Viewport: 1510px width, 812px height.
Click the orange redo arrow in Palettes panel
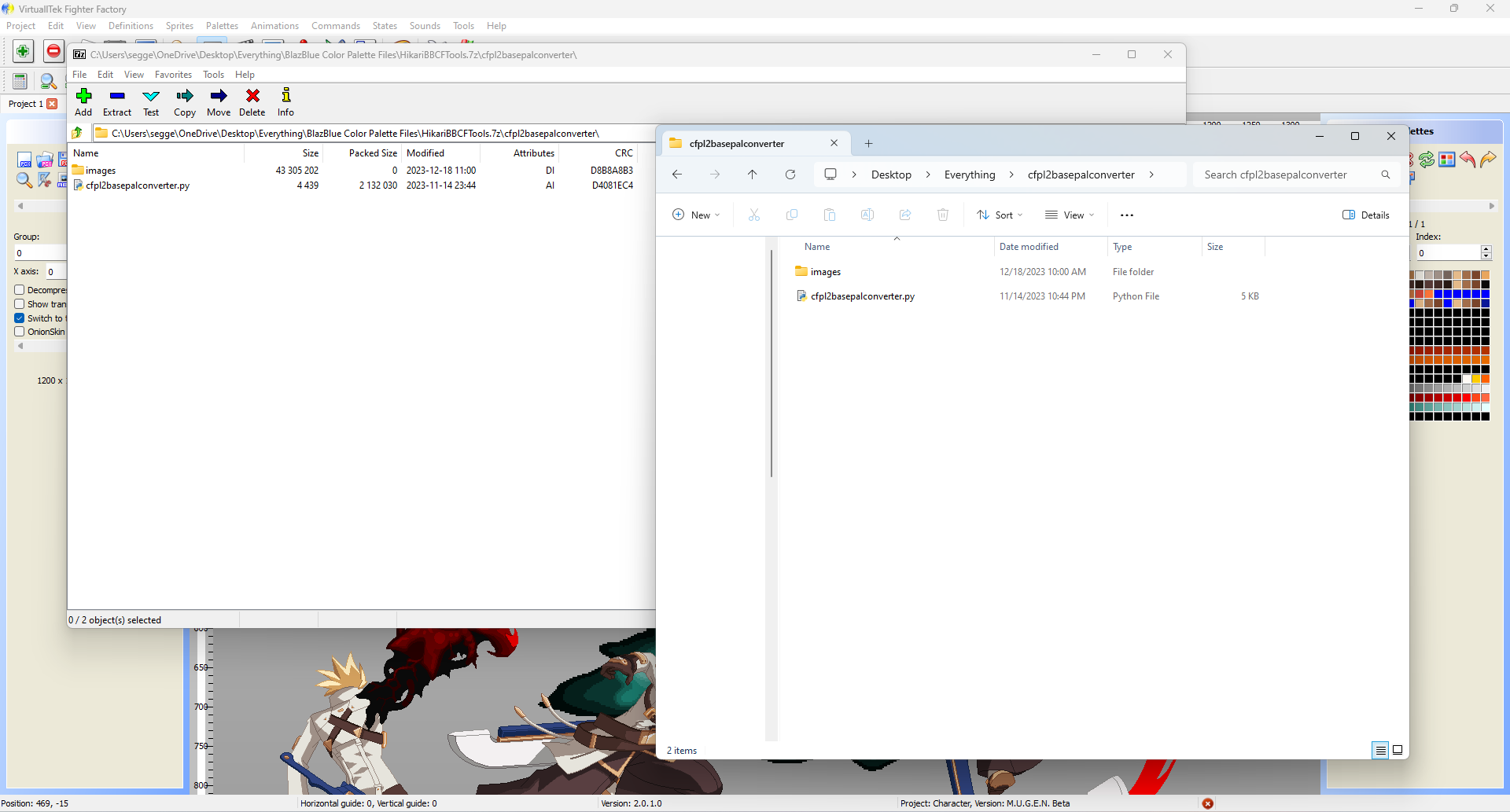pyautogui.click(x=1488, y=160)
